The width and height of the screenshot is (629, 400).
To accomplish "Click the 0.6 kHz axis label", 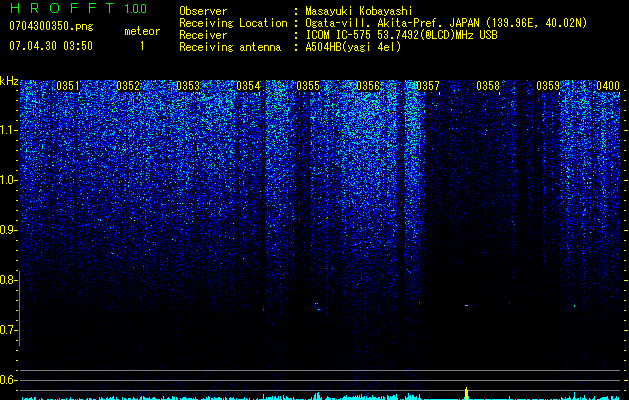I will tap(8, 380).
